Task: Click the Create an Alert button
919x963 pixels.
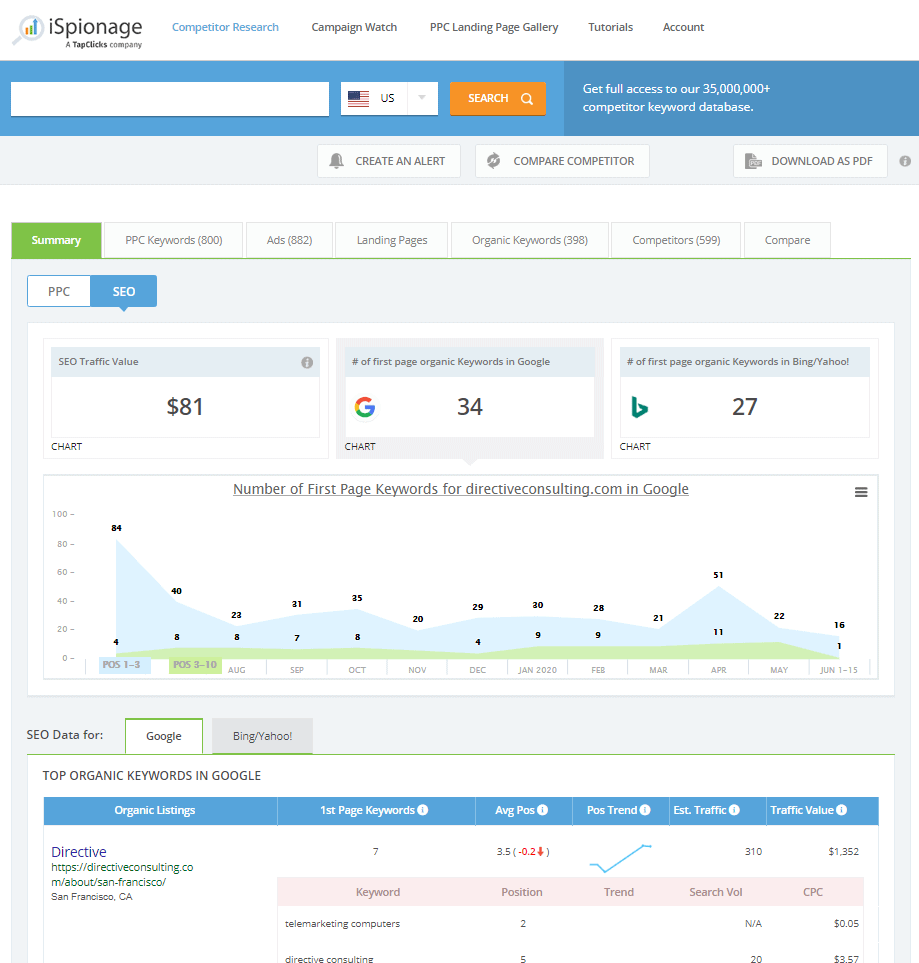Action: click(389, 161)
